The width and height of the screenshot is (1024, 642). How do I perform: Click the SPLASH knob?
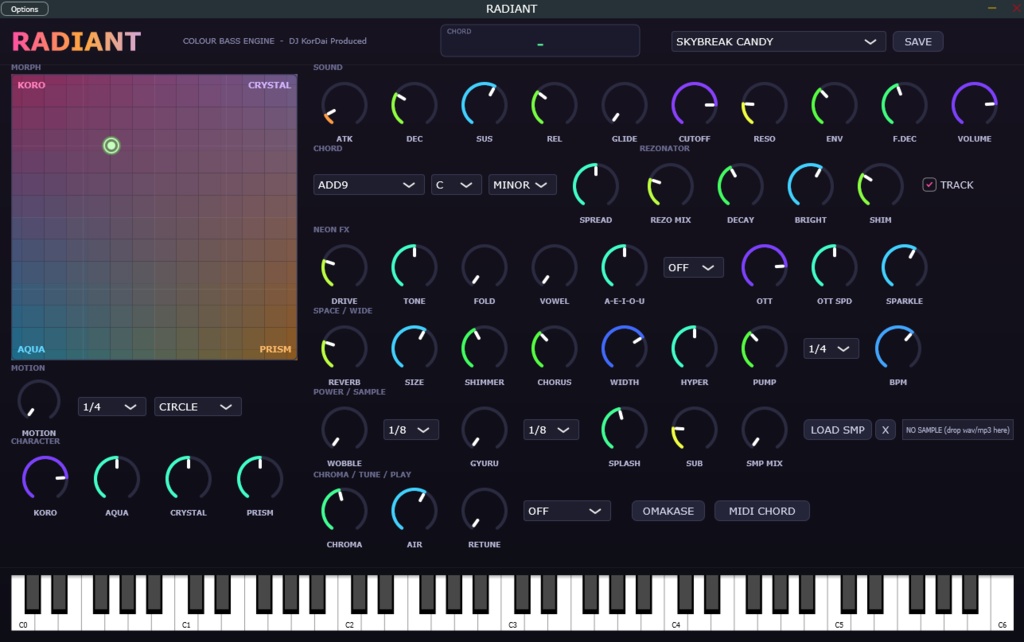[624, 429]
